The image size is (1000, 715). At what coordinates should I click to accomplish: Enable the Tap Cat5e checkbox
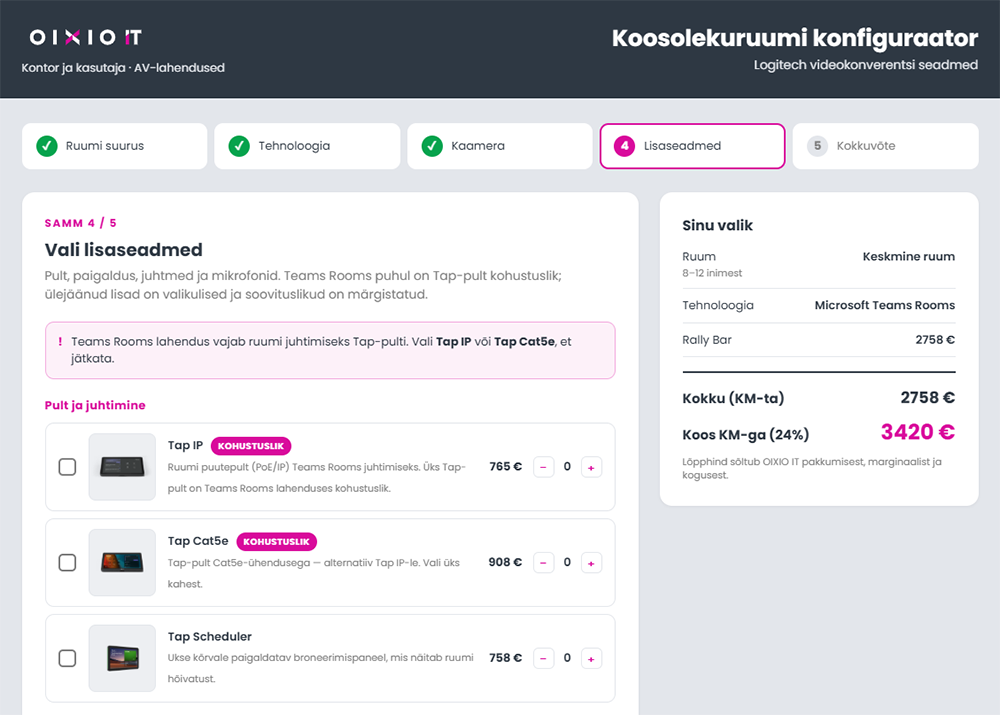[x=67, y=563]
